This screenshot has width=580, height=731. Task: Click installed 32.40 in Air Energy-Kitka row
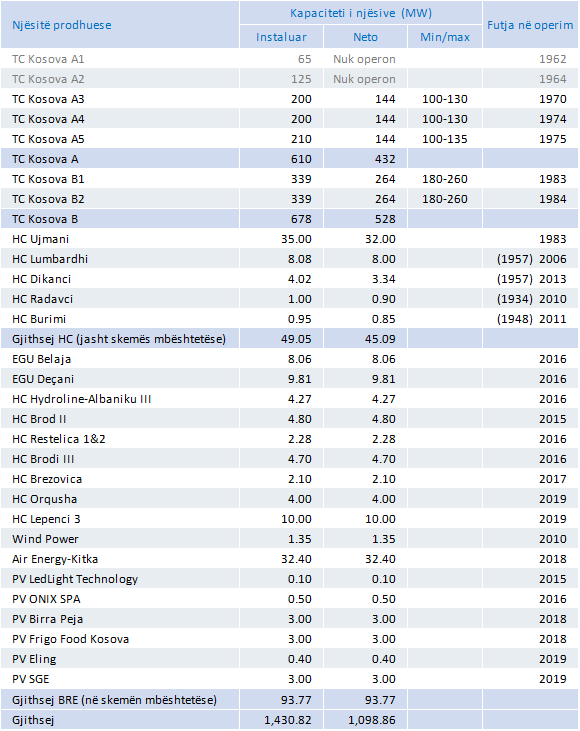click(296, 559)
